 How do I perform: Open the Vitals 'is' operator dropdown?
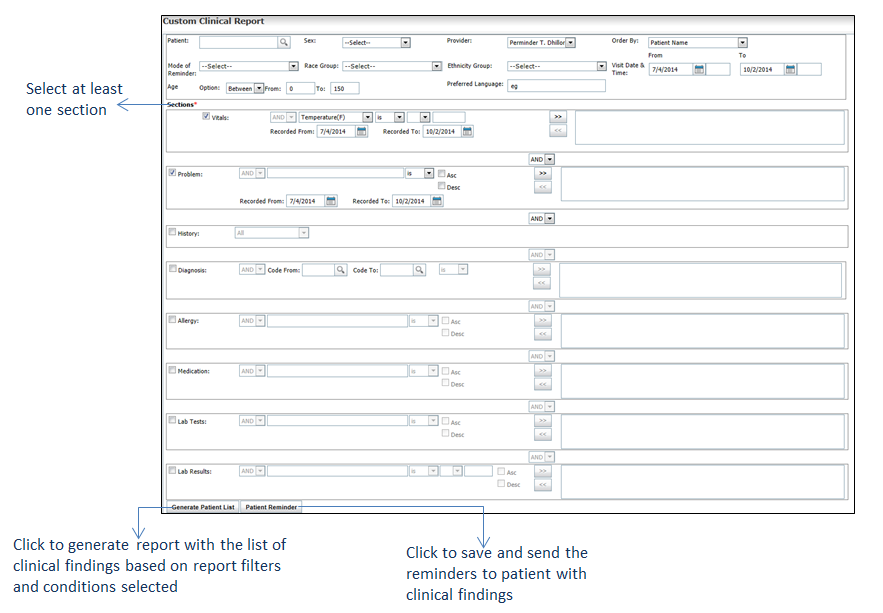pos(390,117)
